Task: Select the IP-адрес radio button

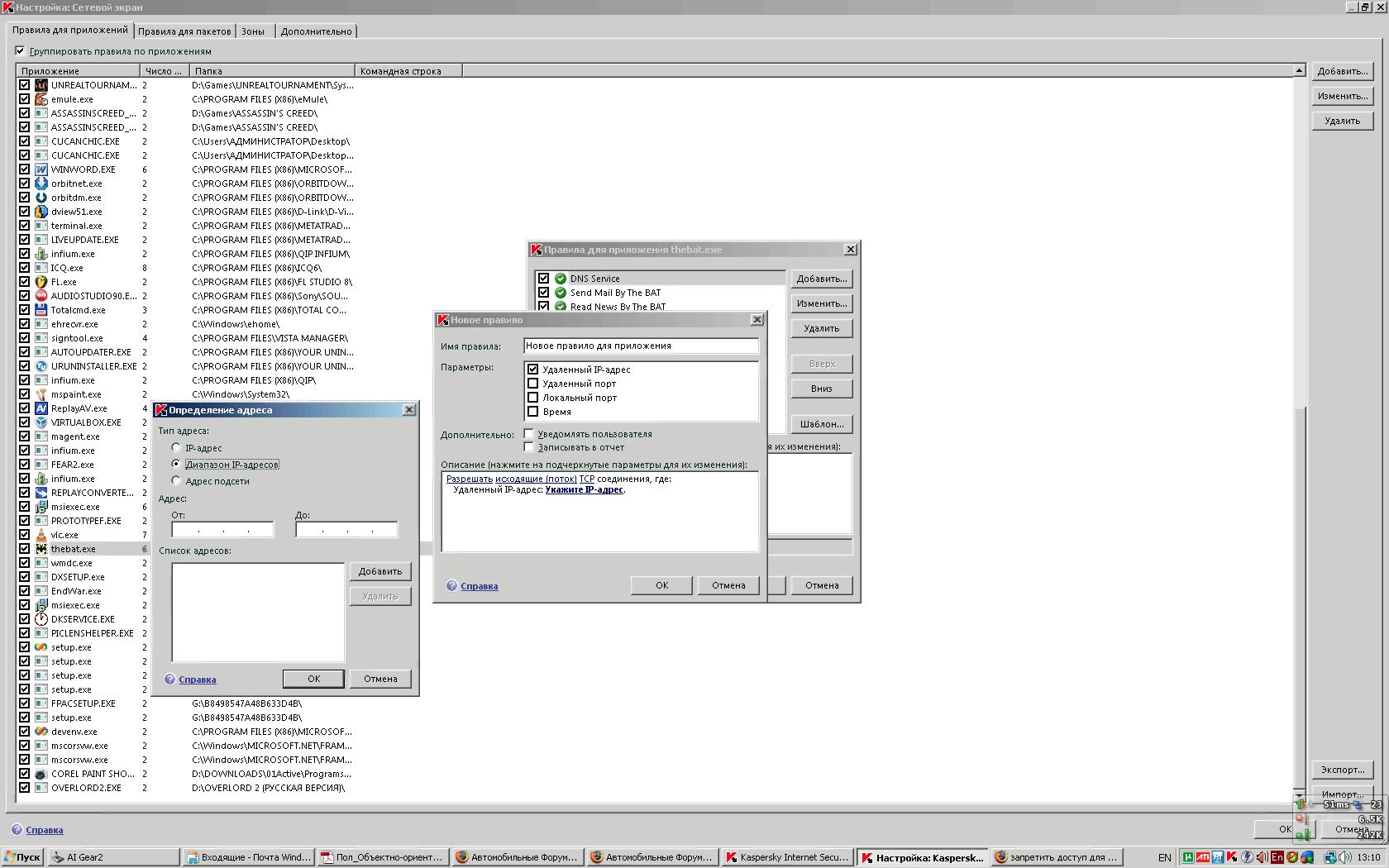Action: point(176,448)
